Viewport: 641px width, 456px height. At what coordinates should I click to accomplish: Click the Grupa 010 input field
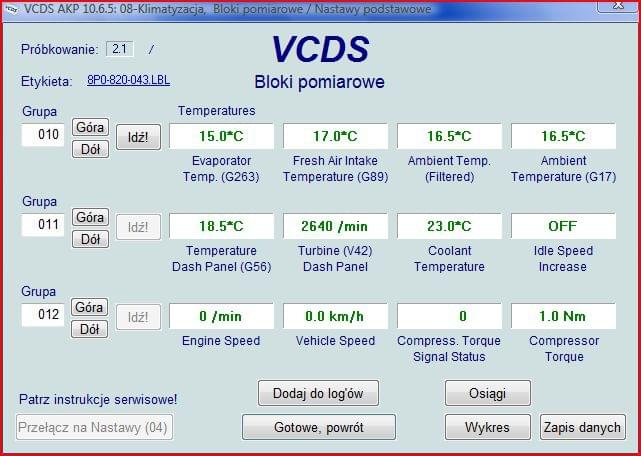coord(43,135)
